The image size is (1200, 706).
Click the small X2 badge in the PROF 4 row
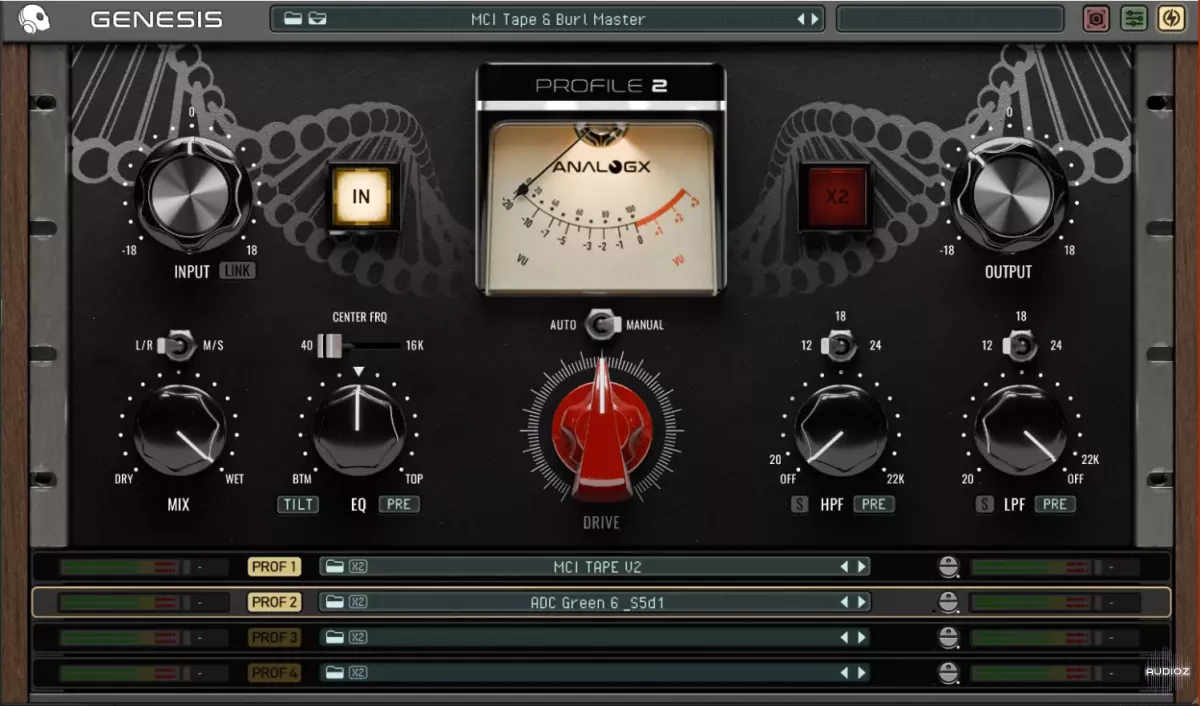[358, 672]
